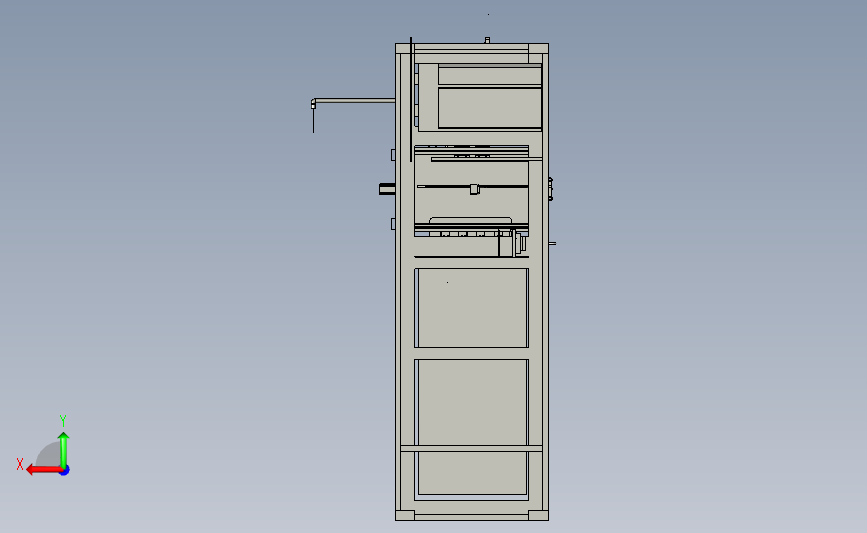Select the upper box component inside the cabinet top
The image size is (867, 533).
(x=479, y=97)
